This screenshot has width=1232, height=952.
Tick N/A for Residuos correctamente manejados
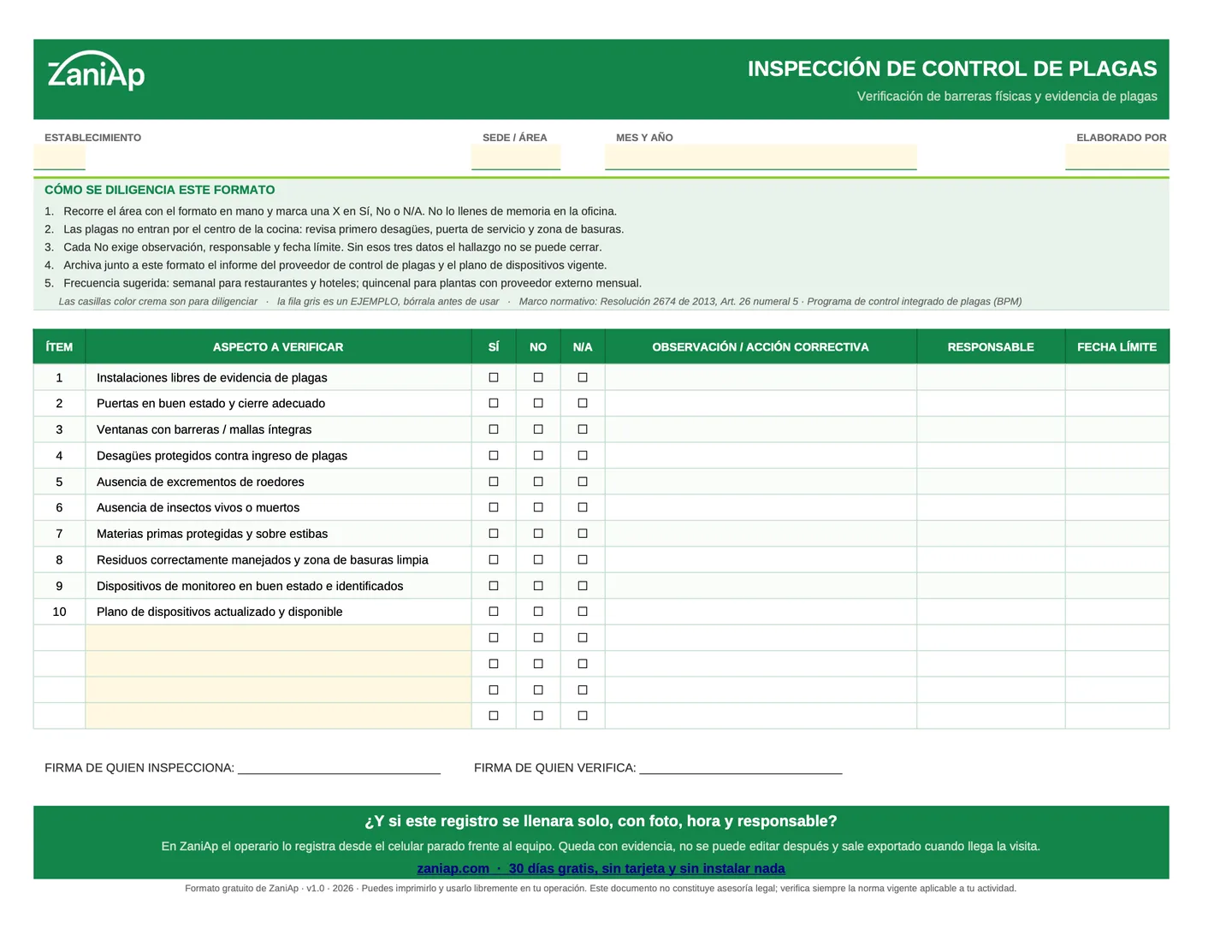583,559
